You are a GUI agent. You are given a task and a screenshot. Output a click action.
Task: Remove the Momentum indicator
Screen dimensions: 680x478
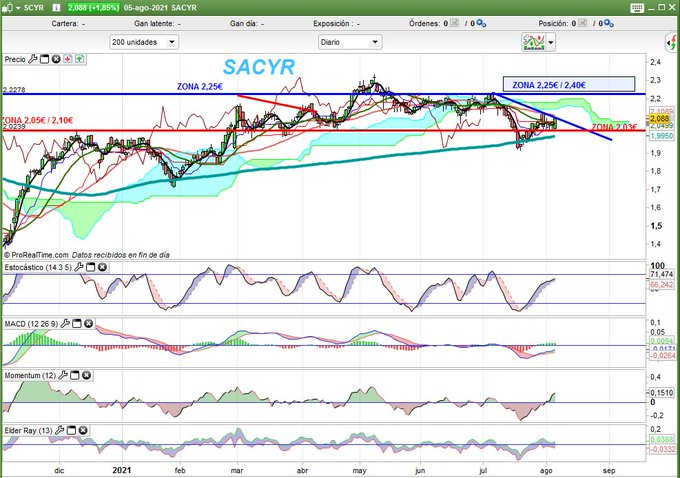(x=86, y=375)
